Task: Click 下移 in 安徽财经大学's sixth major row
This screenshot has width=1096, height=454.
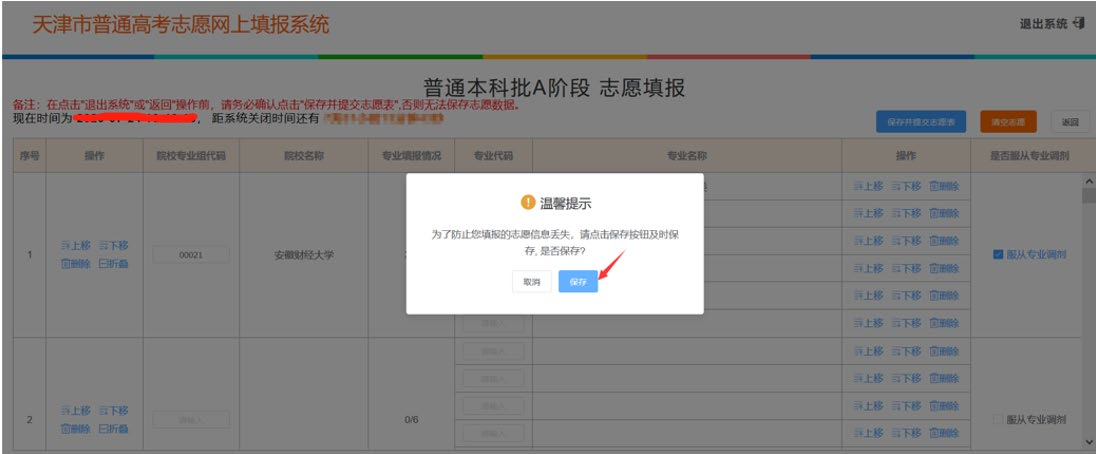Action: tap(907, 323)
